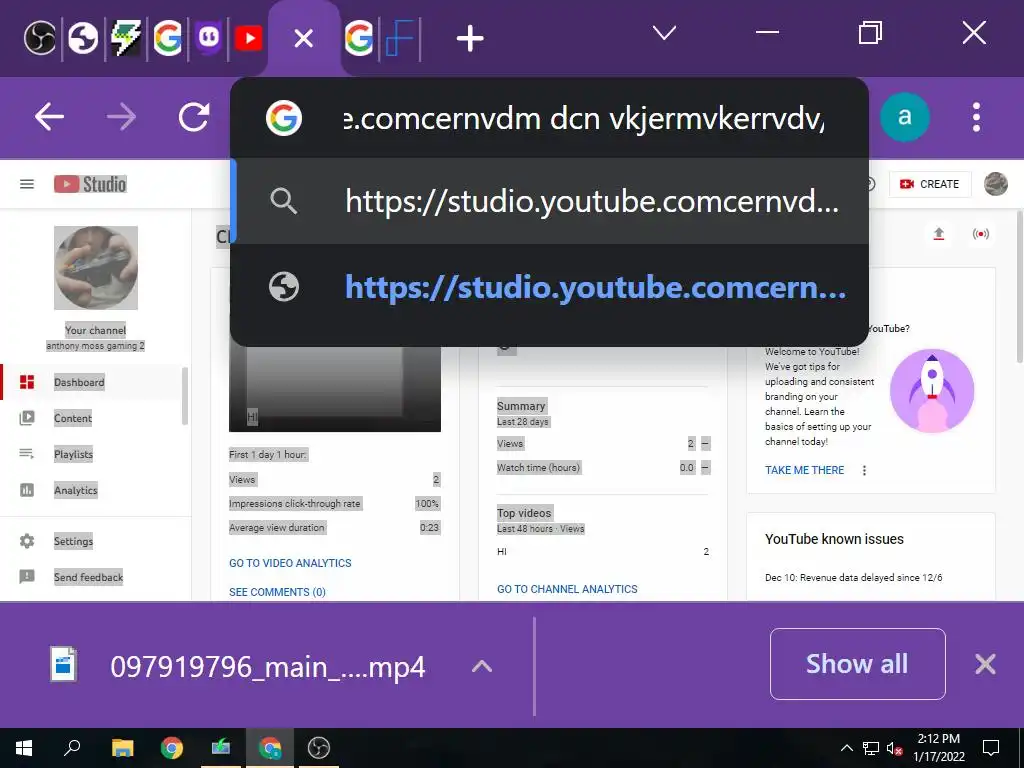1024x768 pixels.
Task: Open Playlists in the sidebar
Action: 91,454
